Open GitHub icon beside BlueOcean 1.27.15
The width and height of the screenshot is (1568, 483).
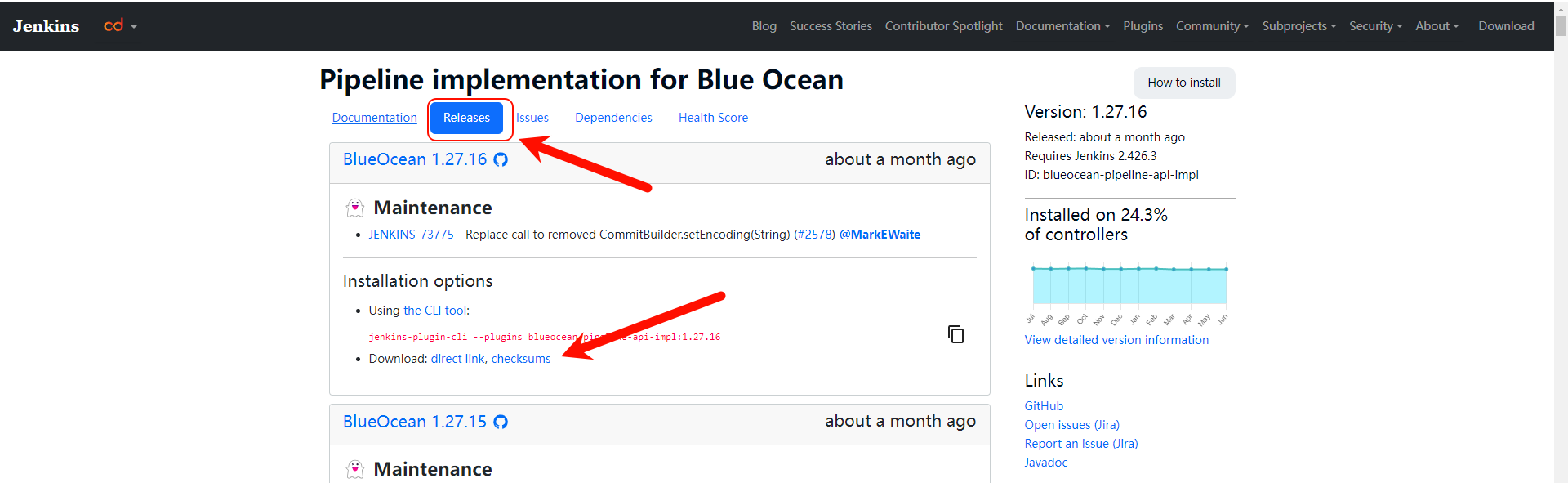click(x=501, y=422)
